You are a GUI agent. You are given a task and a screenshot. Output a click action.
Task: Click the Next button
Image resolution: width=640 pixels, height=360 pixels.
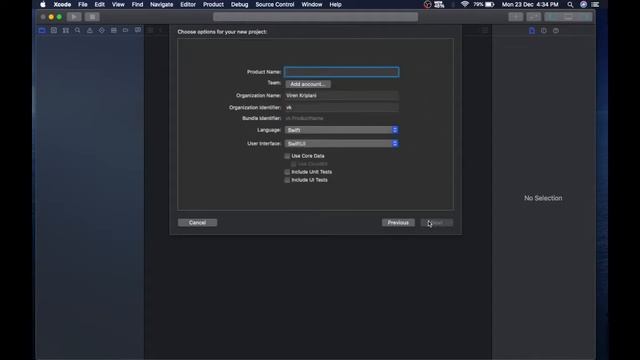click(x=437, y=222)
